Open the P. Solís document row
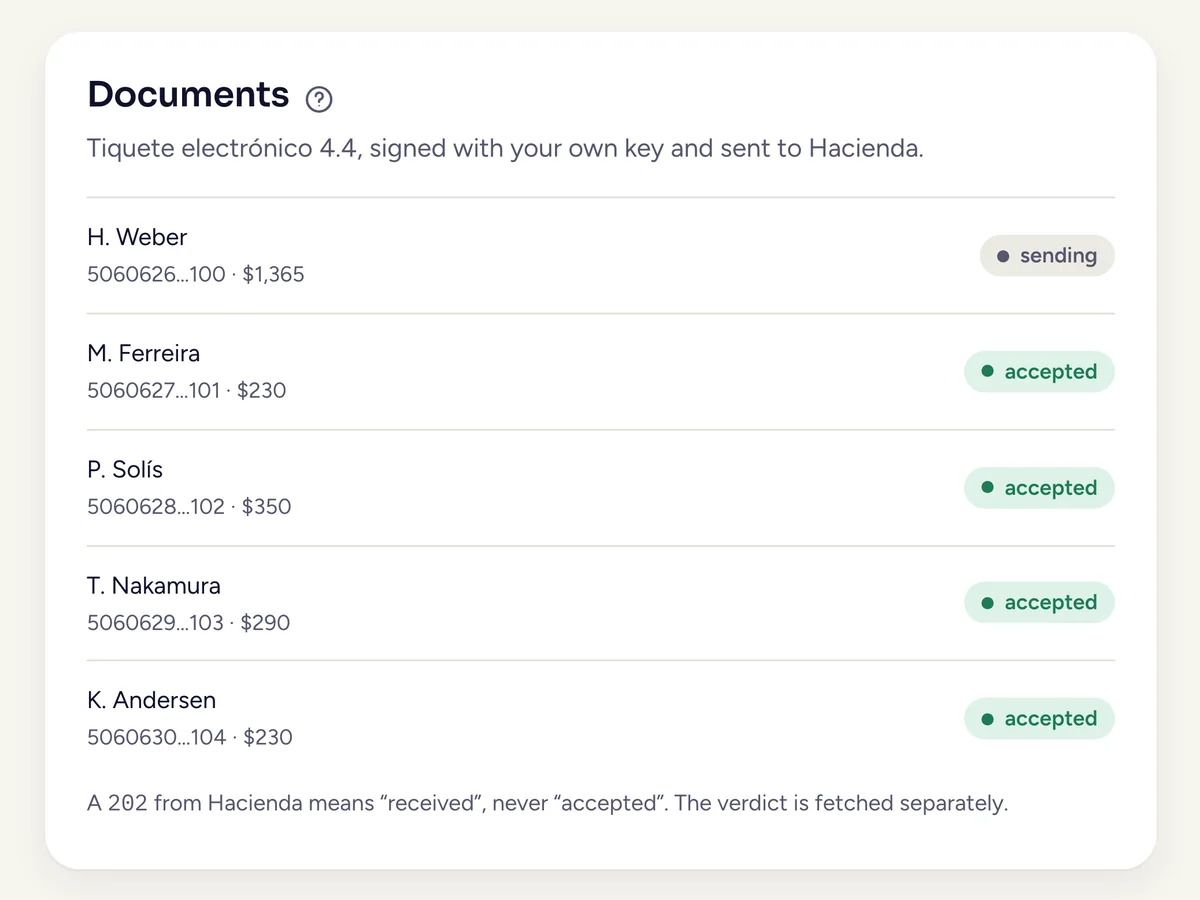 click(600, 488)
